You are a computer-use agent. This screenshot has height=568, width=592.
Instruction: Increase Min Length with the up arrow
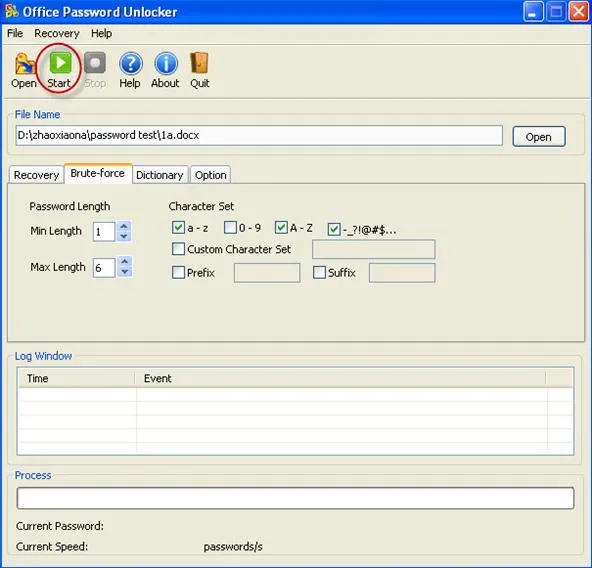tap(124, 226)
